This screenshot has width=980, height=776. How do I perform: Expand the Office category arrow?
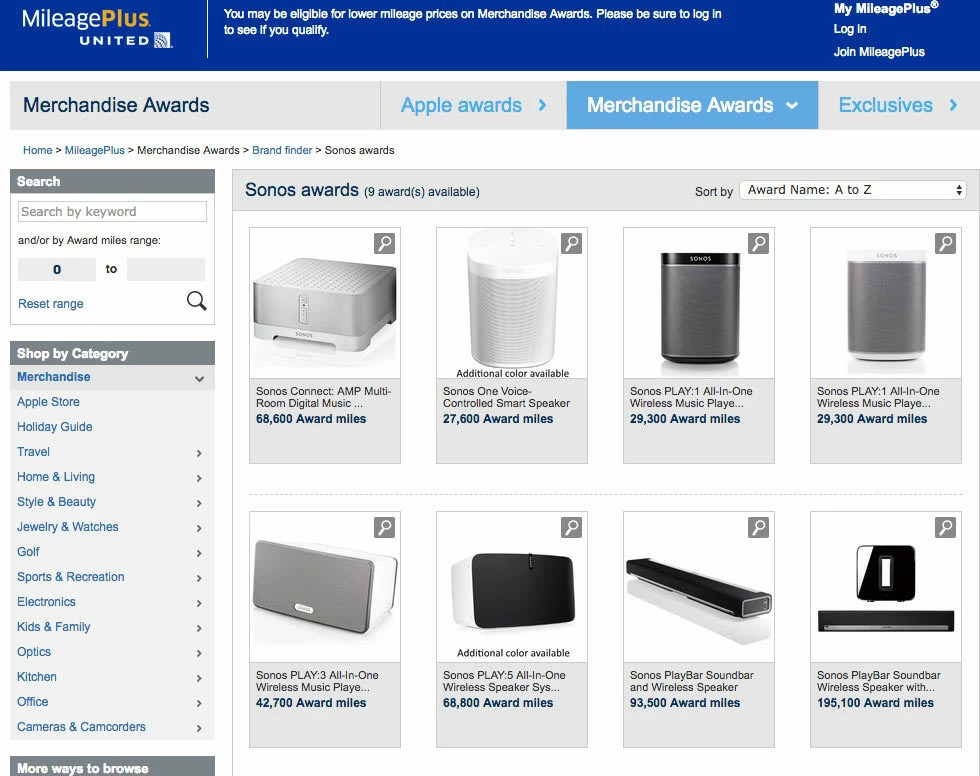(199, 703)
